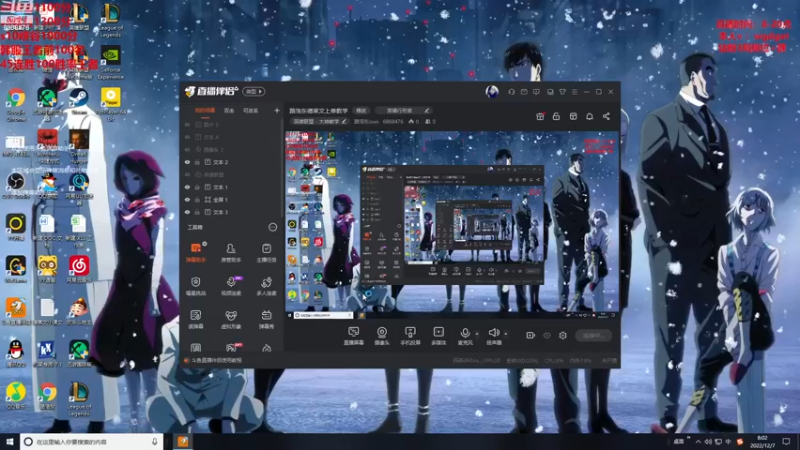Toggle visibility of the 文本 1 layer
Image resolution: width=800 pixels, height=450 pixels.
click(x=187, y=187)
